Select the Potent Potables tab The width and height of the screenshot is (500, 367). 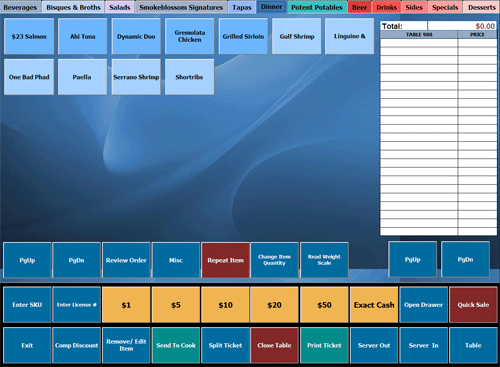tap(317, 7)
